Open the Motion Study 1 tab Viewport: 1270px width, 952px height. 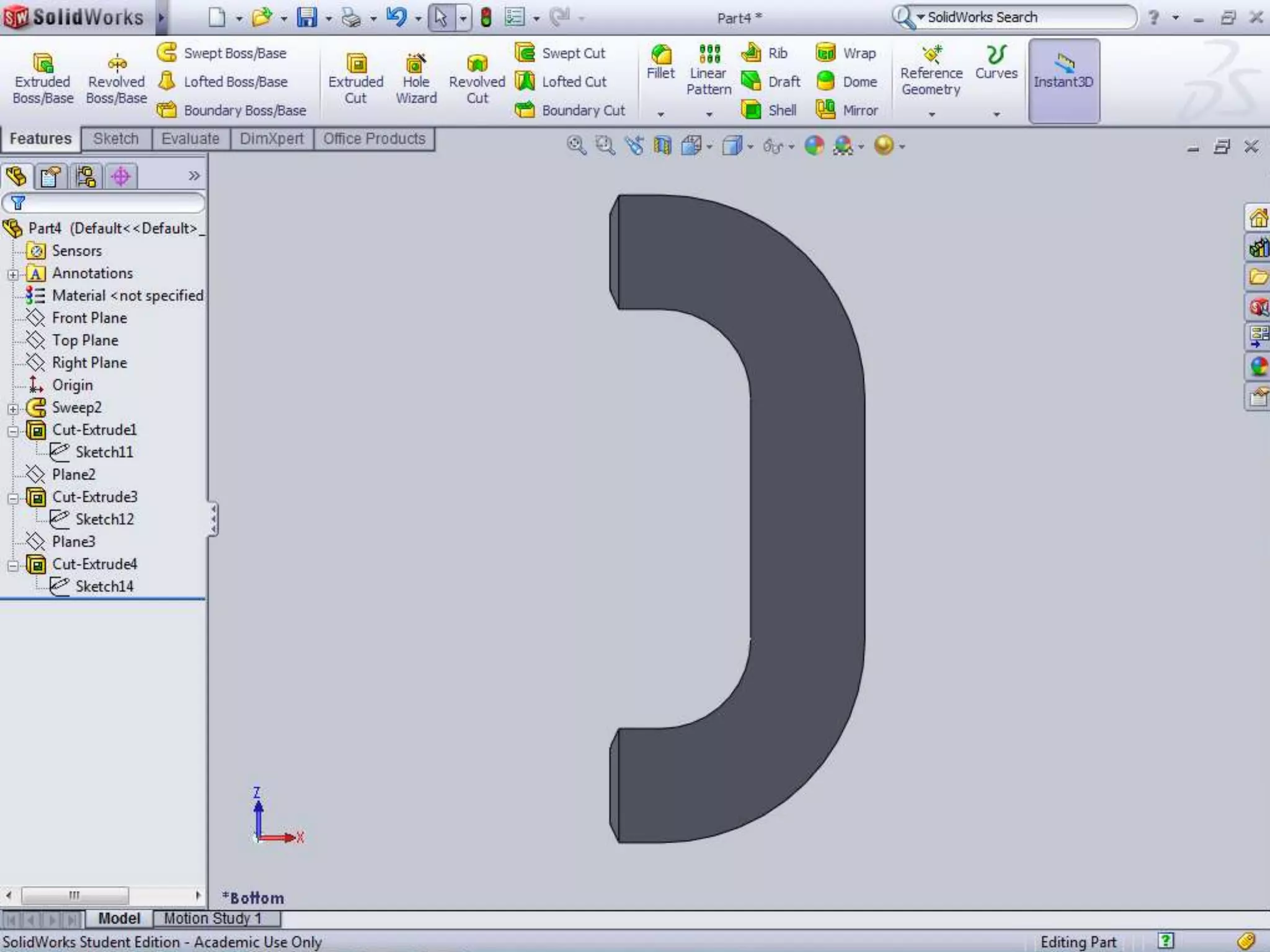(213, 918)
